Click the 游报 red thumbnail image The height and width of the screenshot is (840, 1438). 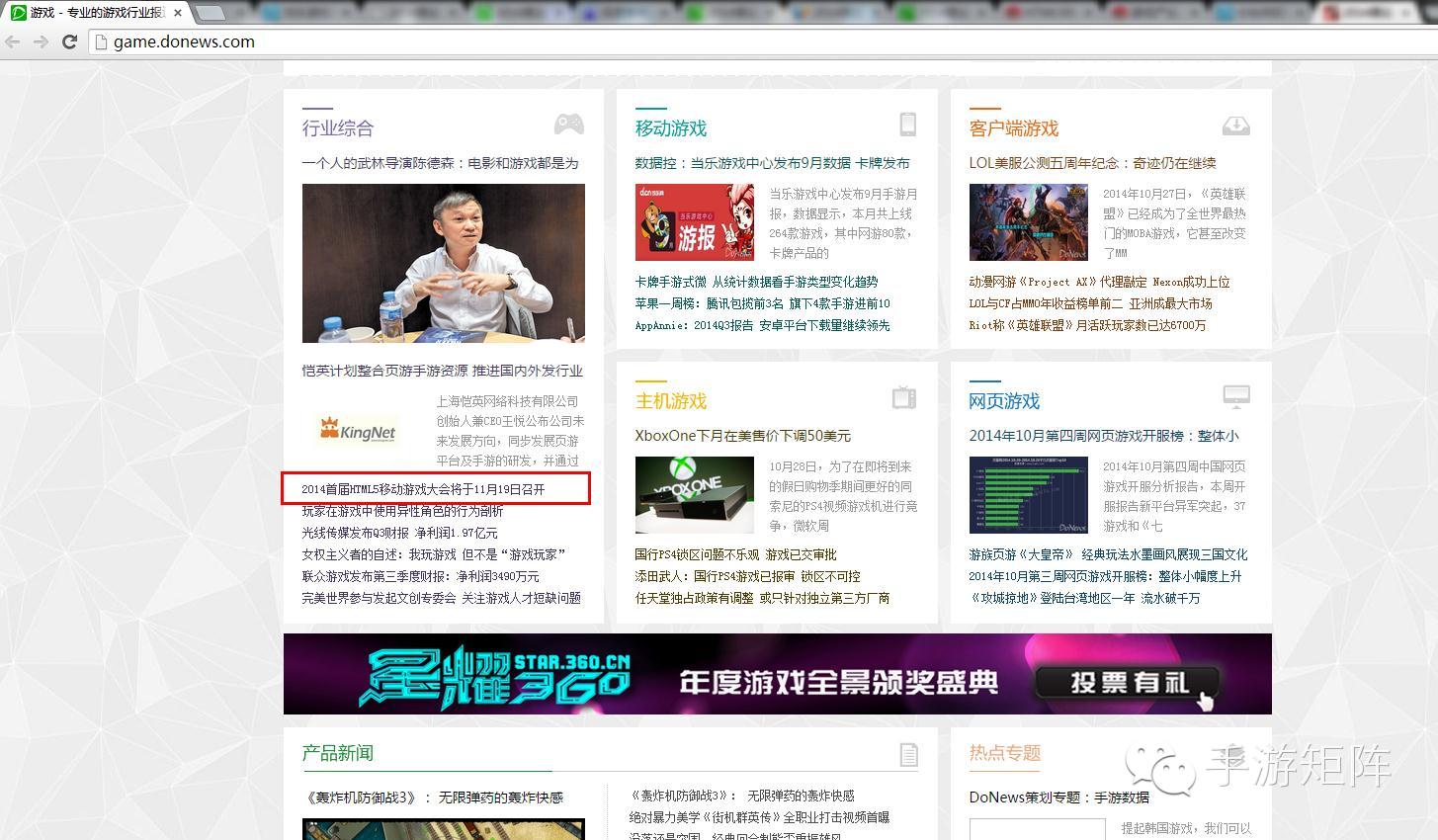(695, 222)
